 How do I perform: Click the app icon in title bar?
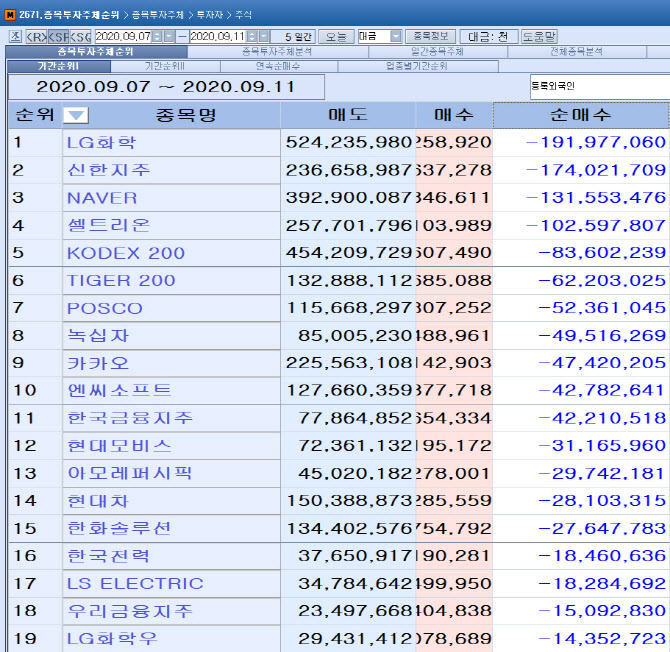(10, 15)
